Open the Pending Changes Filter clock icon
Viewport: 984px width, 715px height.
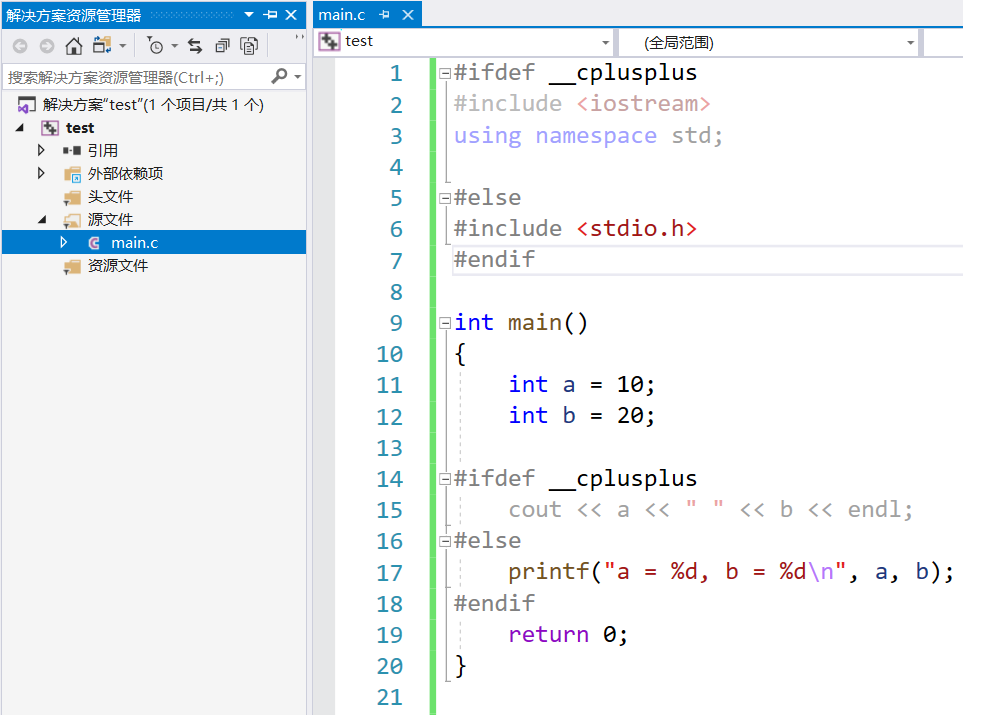(x=157, y=45)
